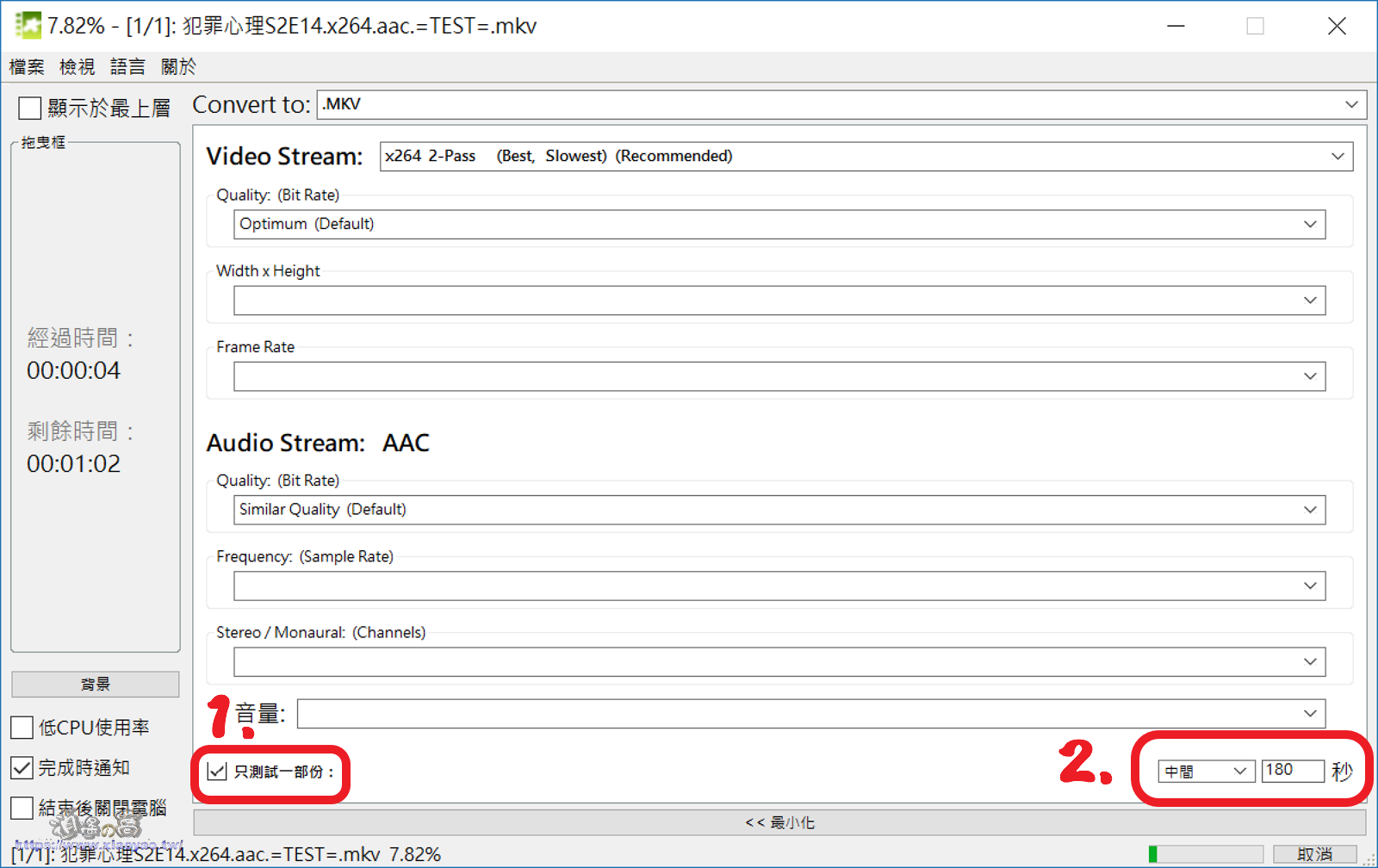1378x868 pixels.
Task: Click the 剩餘時間 label
Action: 80,431
